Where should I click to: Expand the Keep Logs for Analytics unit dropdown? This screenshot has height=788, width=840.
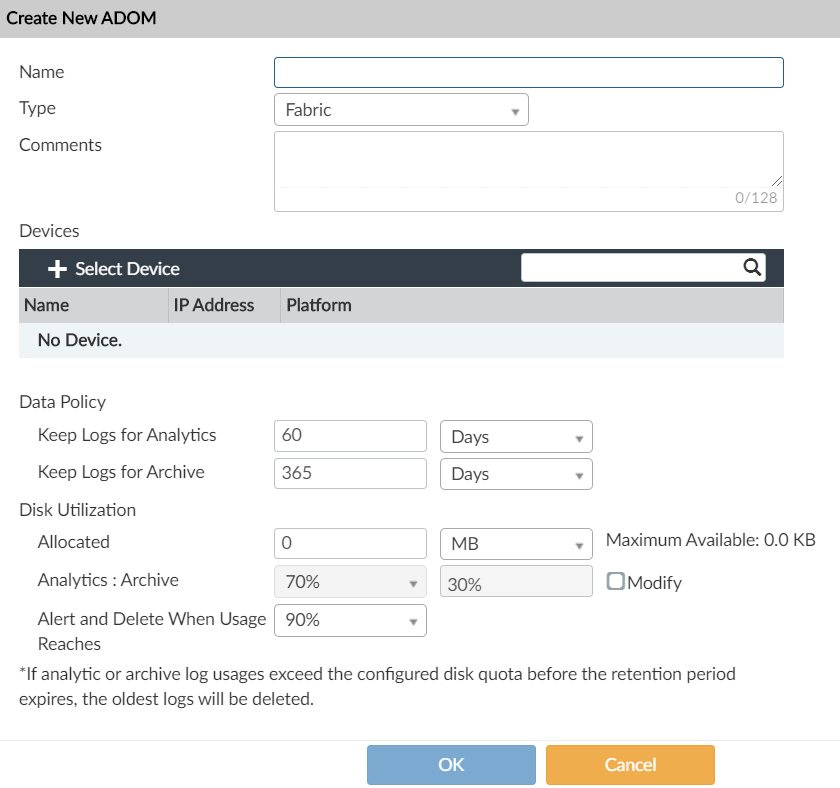click(516, 437)
